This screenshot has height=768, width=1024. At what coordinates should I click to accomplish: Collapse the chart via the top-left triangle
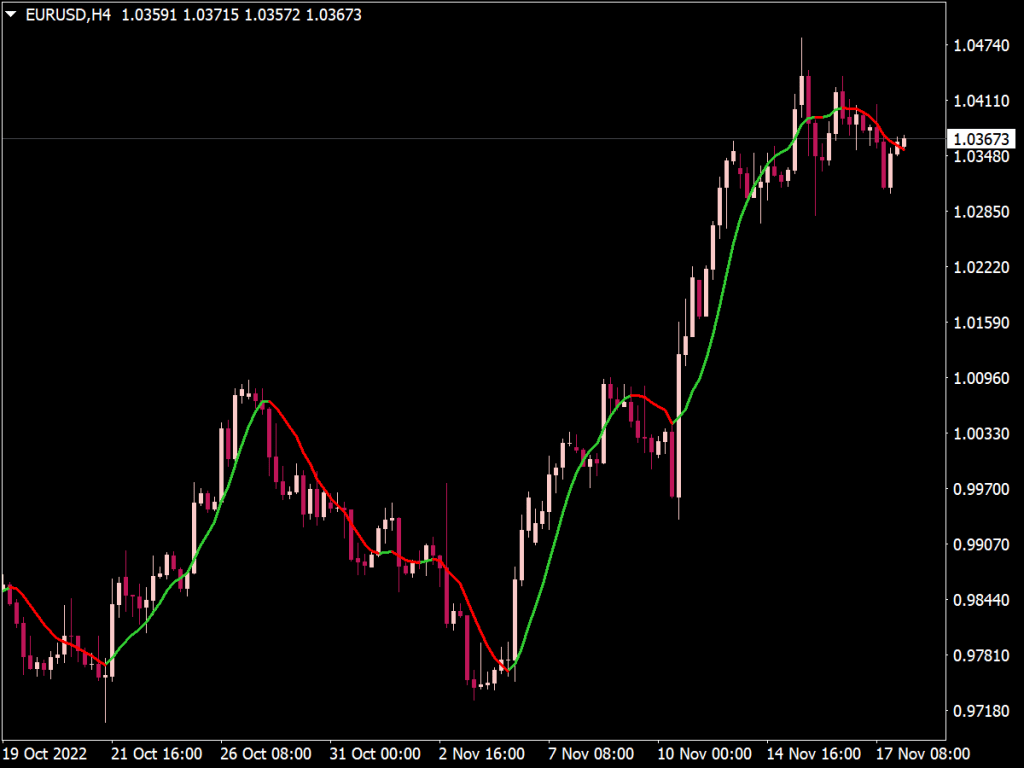coord(10,15)
